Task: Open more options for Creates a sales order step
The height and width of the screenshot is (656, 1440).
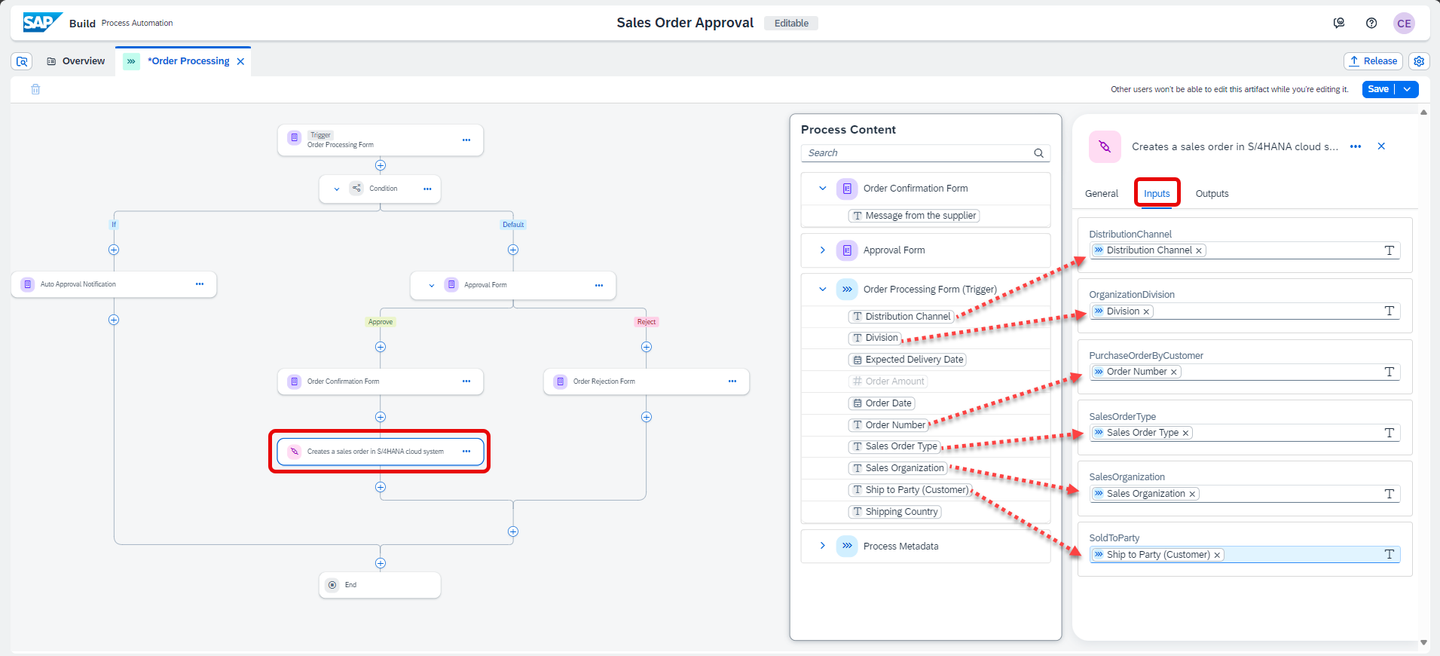Action: 466,451
